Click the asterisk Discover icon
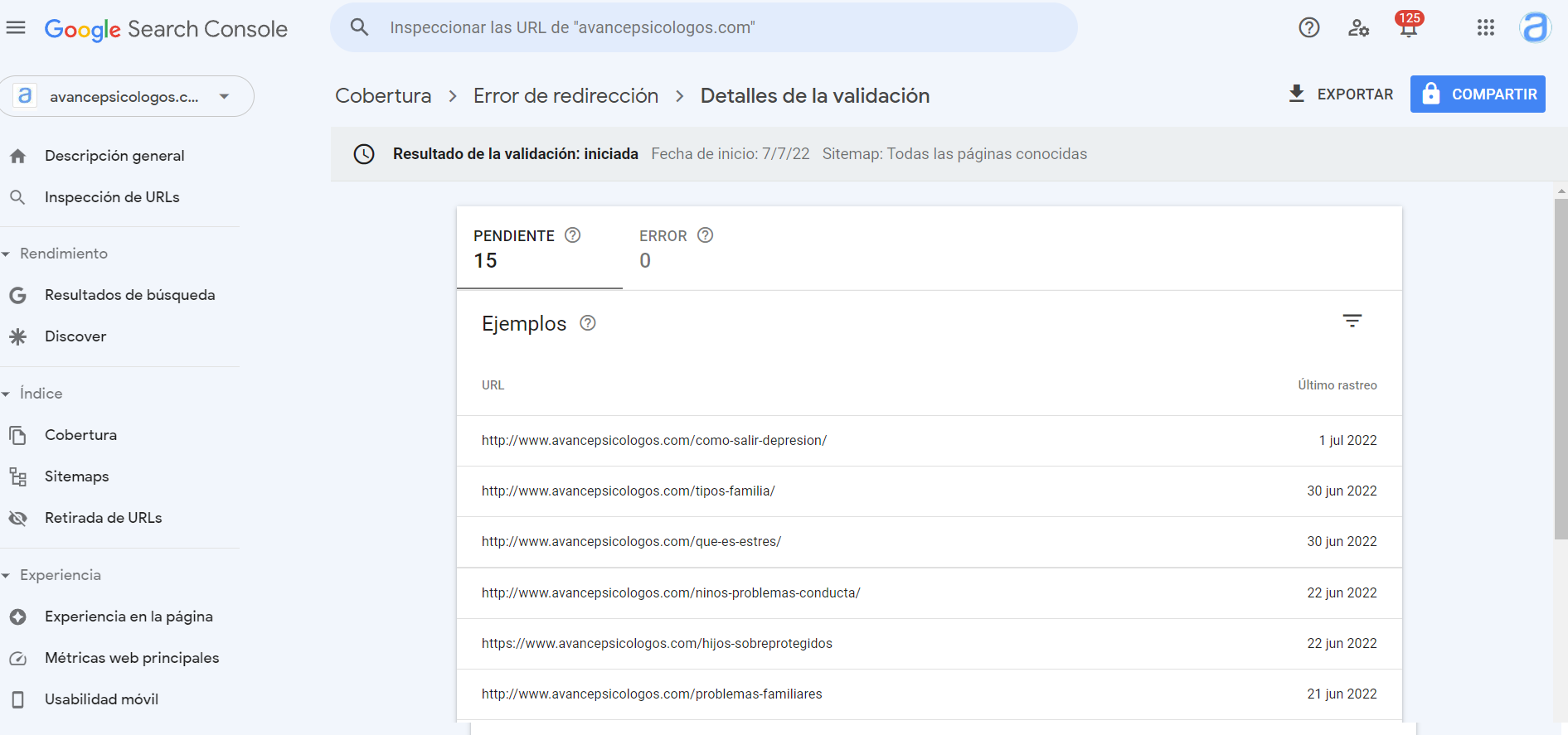This screenshot has height=735, width=1568. pyautogui.click(x=17, y=336)
